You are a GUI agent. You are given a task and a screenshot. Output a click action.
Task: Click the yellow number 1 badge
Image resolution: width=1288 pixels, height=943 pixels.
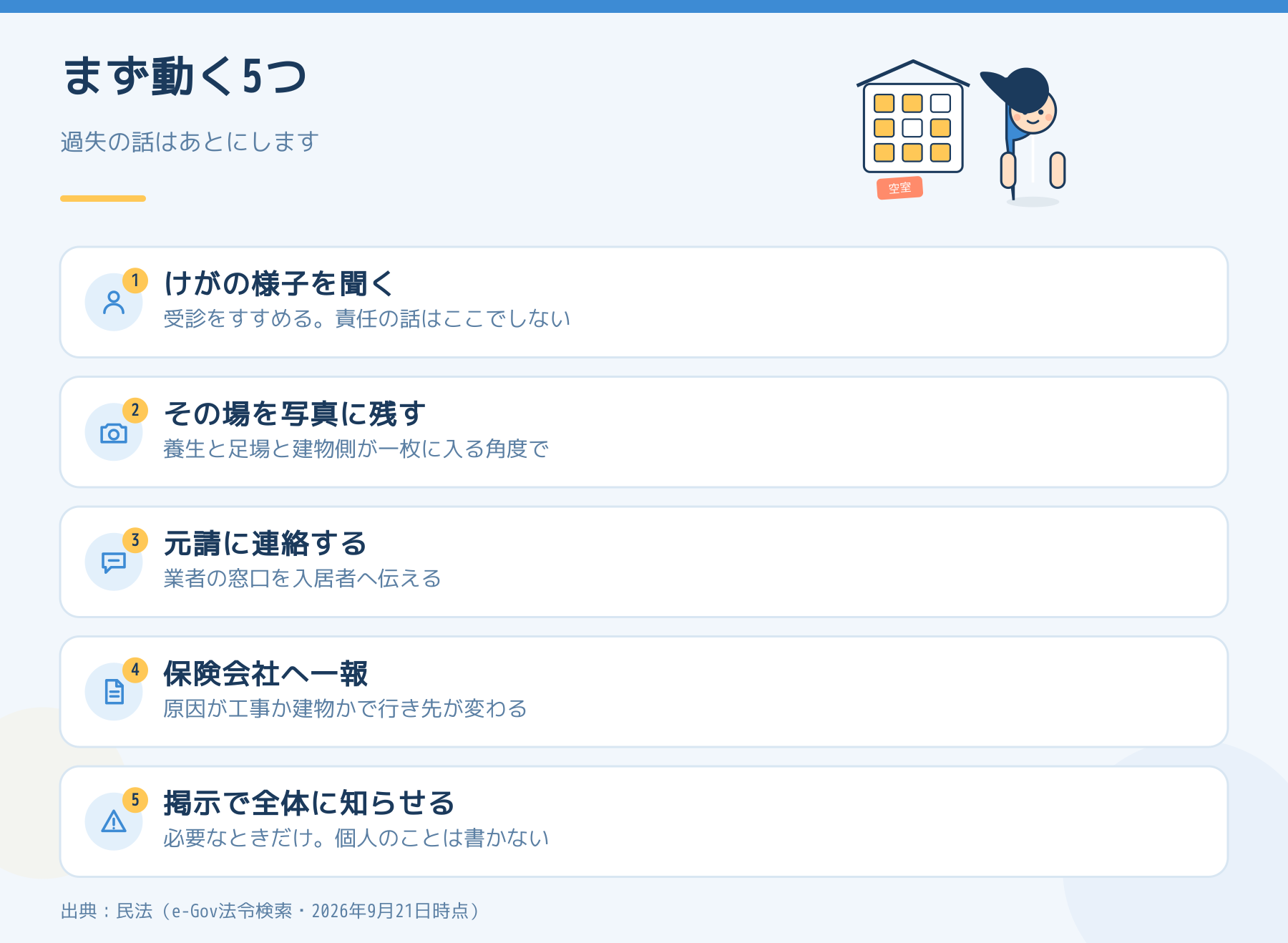click(x=135, y=280)
